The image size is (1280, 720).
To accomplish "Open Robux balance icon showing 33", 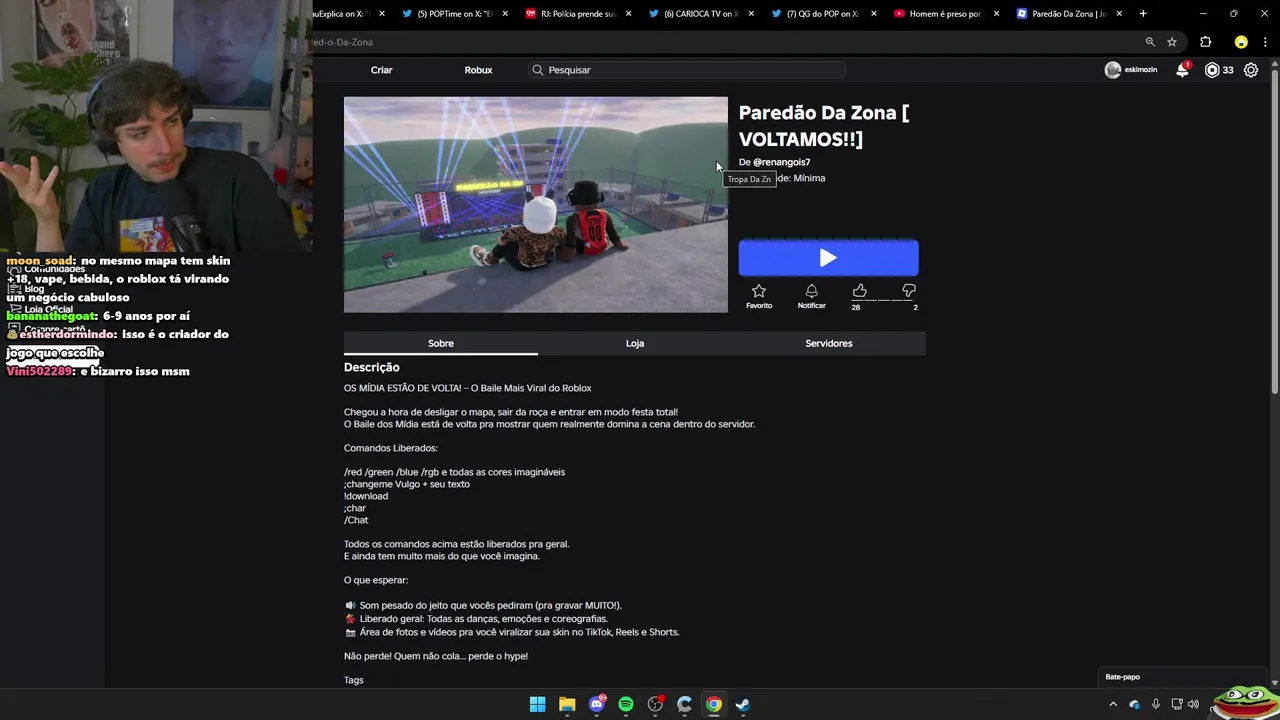I will pos(1212,70).
